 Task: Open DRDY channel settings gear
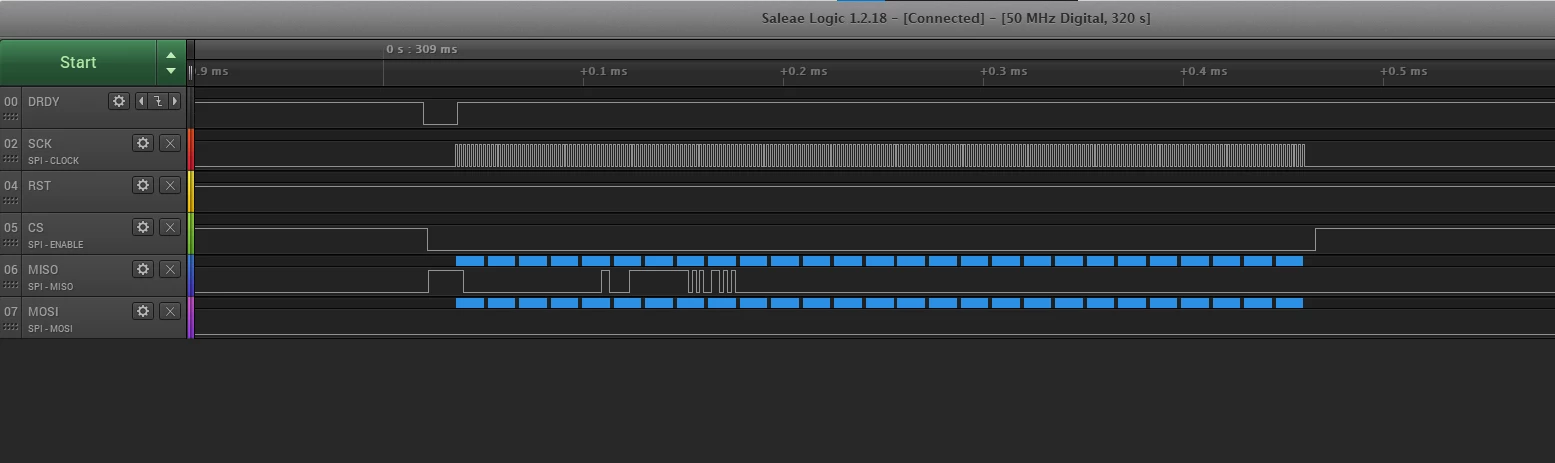point(119,101)
